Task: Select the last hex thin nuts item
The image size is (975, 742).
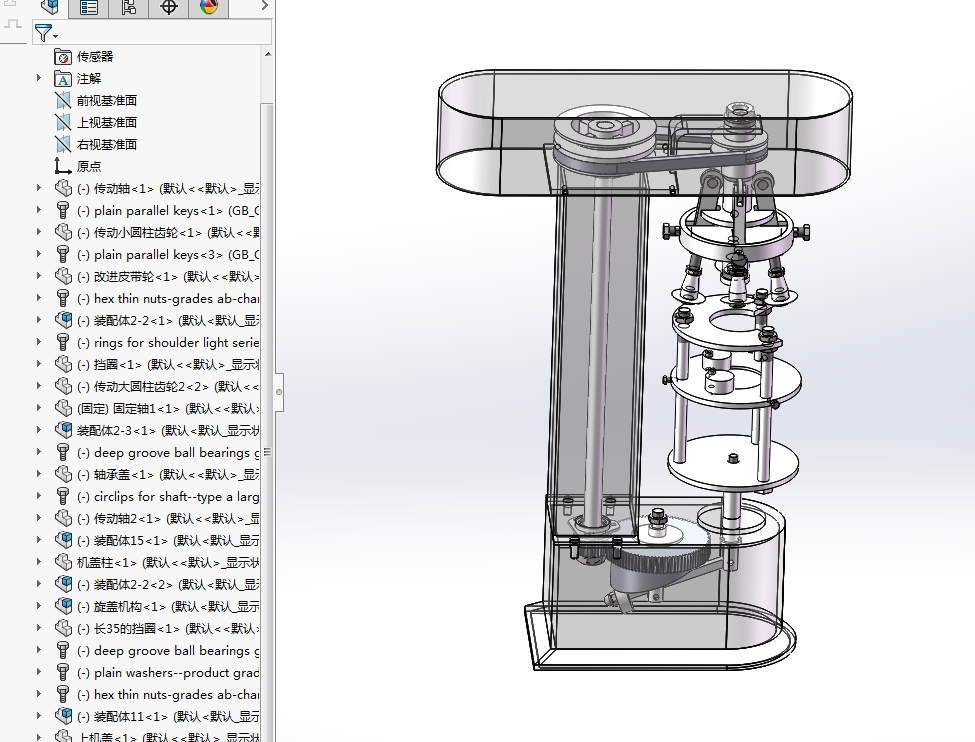Action: tap(167, 695)
